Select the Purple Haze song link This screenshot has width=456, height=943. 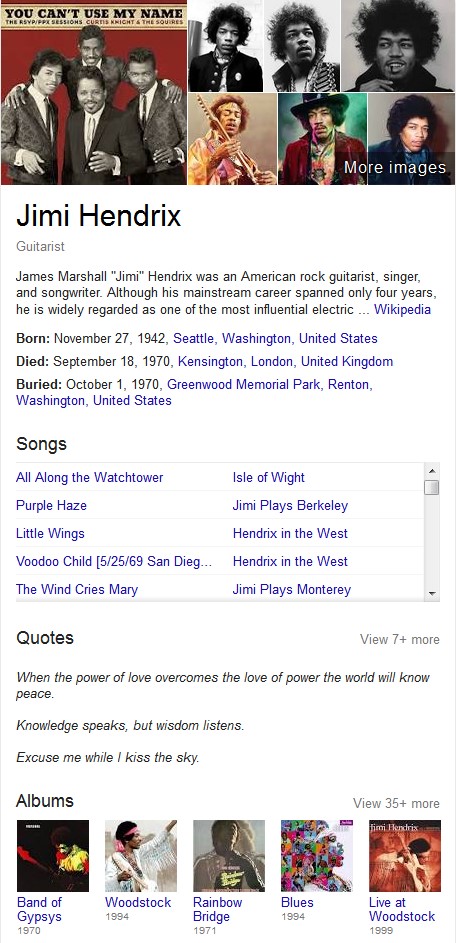pos(51,505)
